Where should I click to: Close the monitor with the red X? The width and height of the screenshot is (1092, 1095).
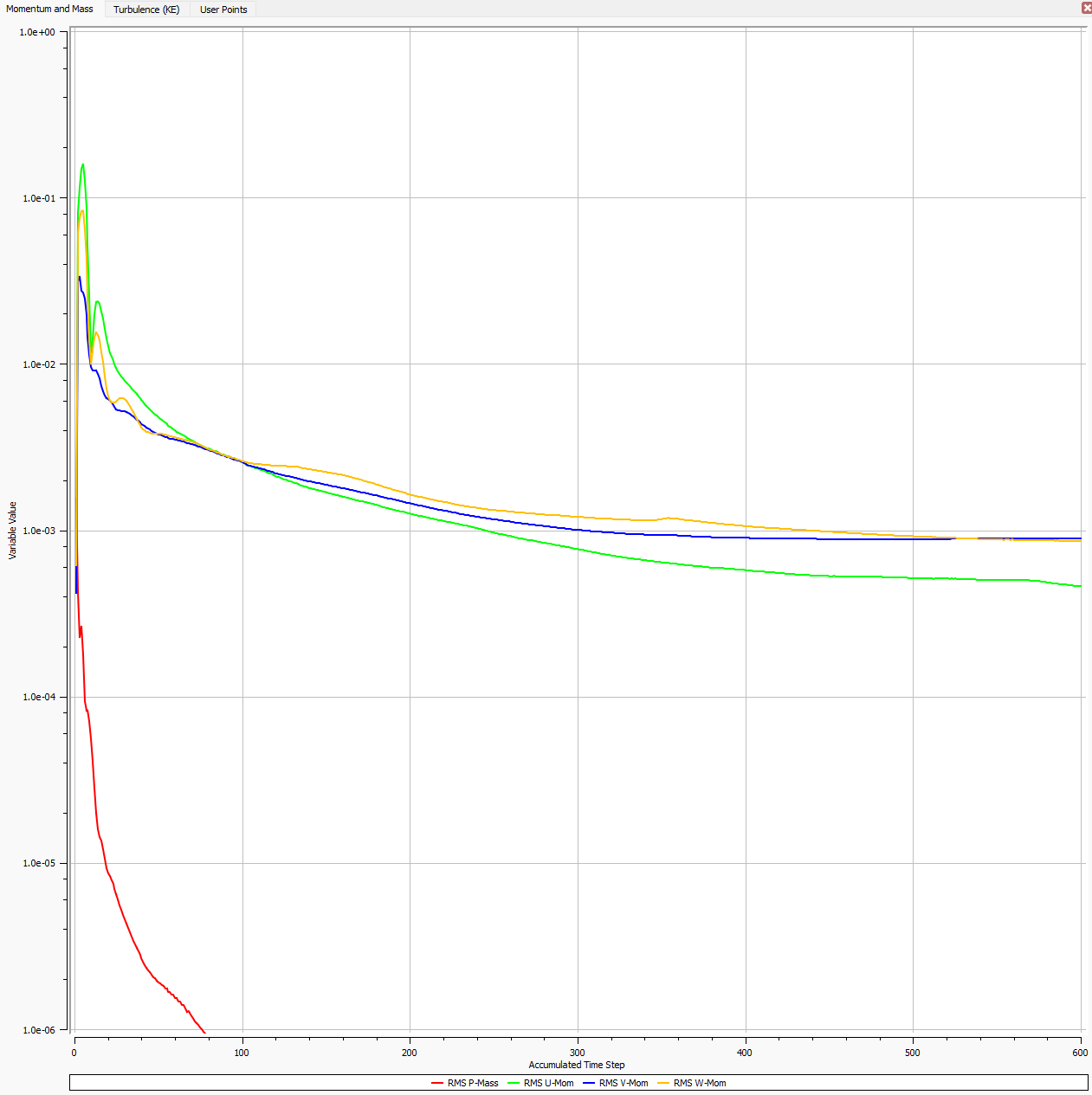tap(1086, 8)
